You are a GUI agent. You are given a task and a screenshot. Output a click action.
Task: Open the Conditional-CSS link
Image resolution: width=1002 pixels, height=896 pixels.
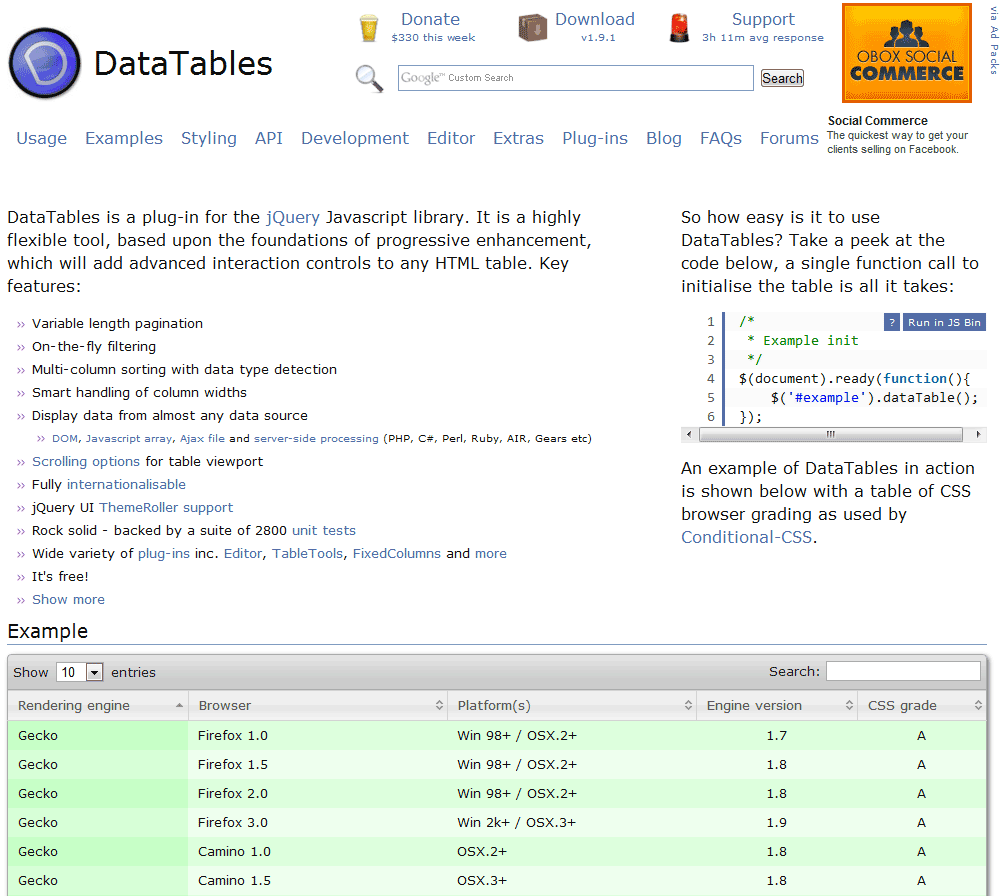point(746,537)
